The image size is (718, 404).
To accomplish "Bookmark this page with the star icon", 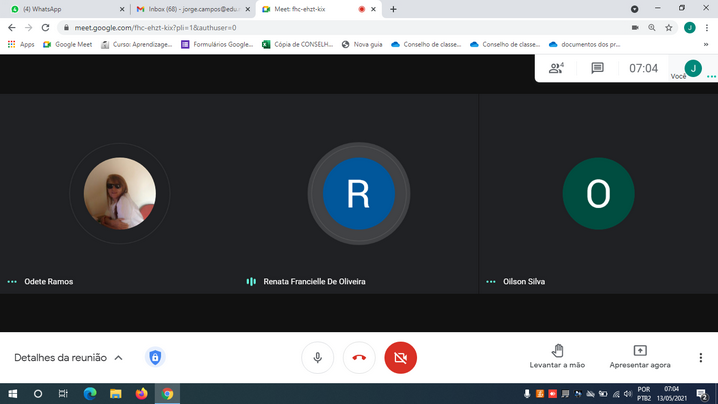I will 669,27.
